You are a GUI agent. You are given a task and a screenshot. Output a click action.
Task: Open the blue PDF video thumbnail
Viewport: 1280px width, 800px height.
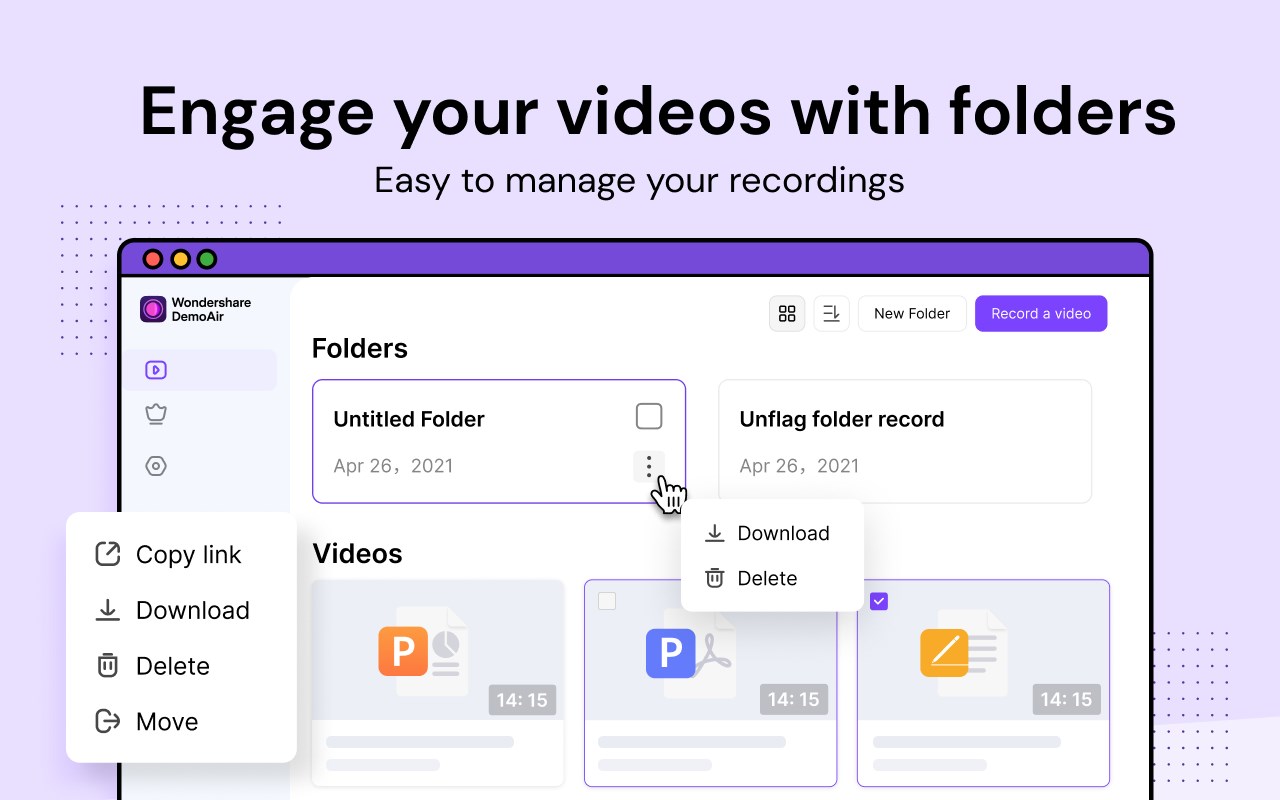point(710,650)
